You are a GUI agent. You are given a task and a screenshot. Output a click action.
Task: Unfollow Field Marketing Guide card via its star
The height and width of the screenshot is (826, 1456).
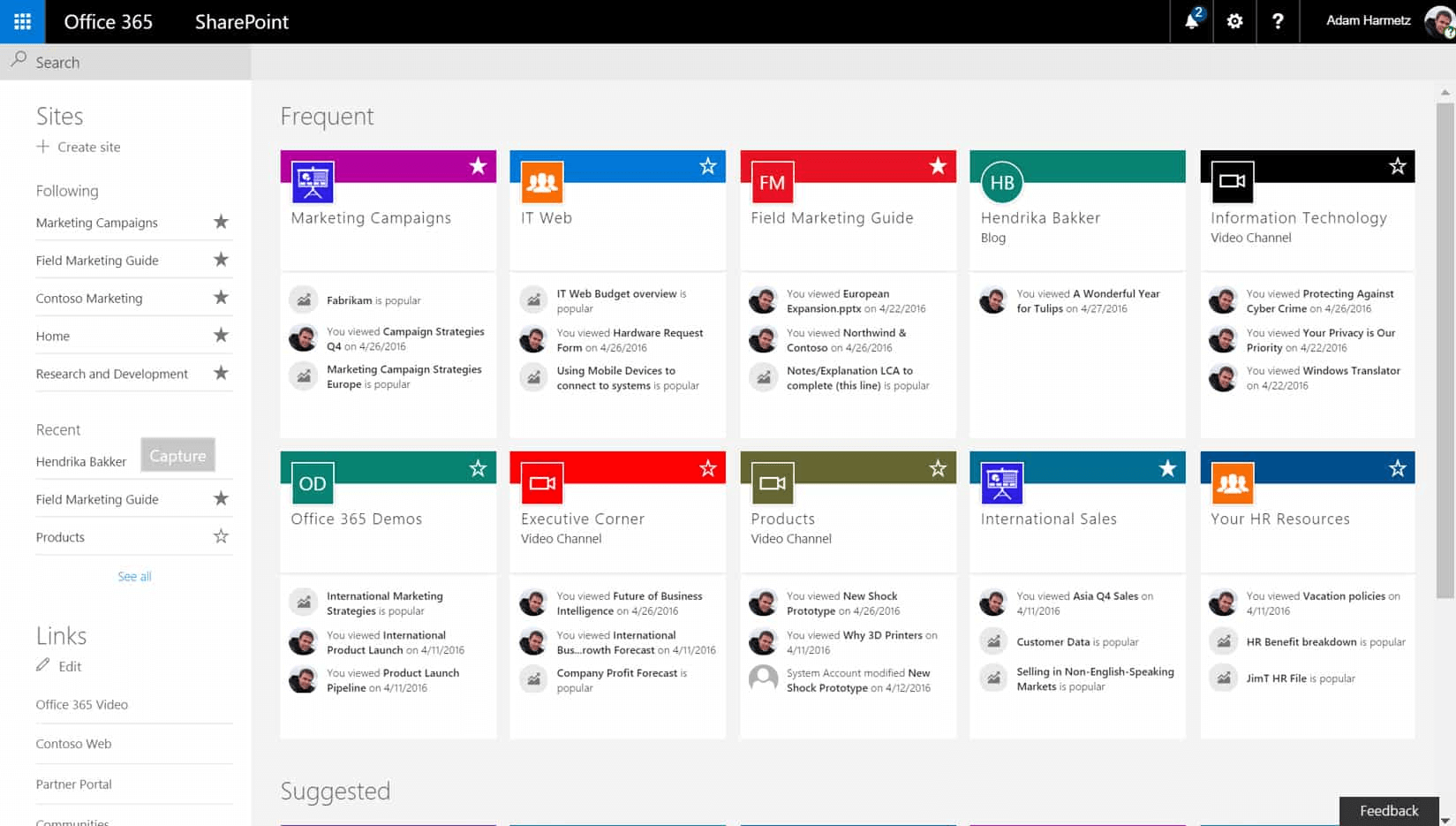pos(938,166)
